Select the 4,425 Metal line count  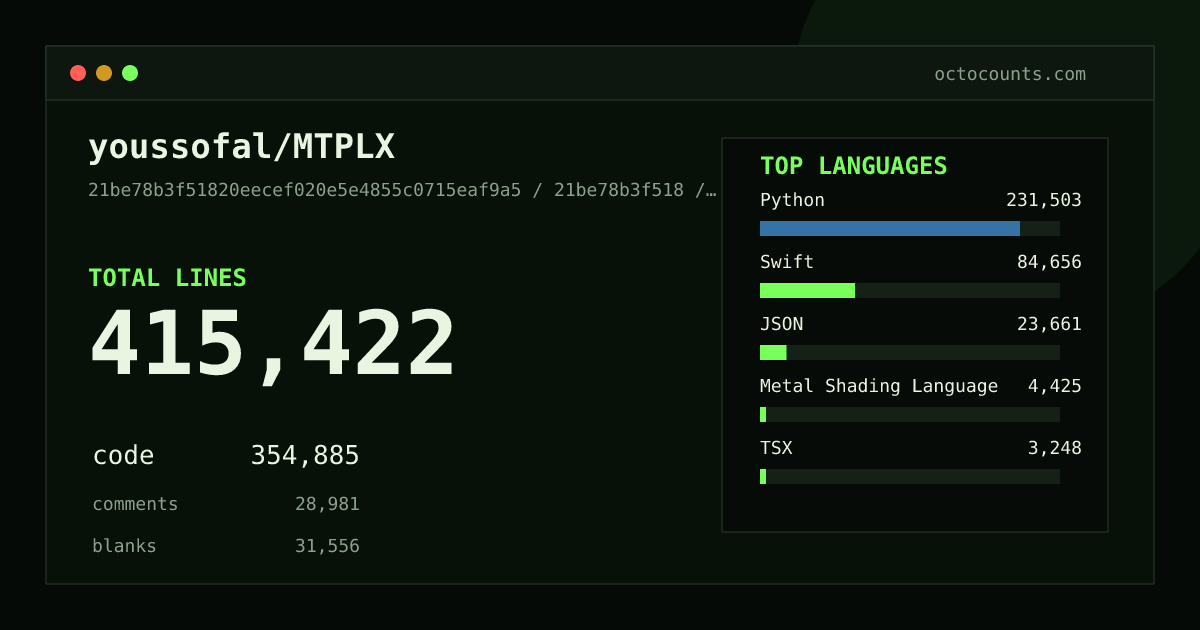click(x=1055, y=386)
